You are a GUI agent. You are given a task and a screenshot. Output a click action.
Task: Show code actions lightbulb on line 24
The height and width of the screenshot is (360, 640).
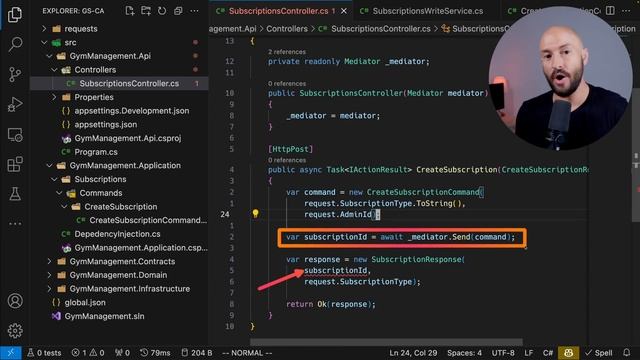pyautogui.click(x=255, y=213)
